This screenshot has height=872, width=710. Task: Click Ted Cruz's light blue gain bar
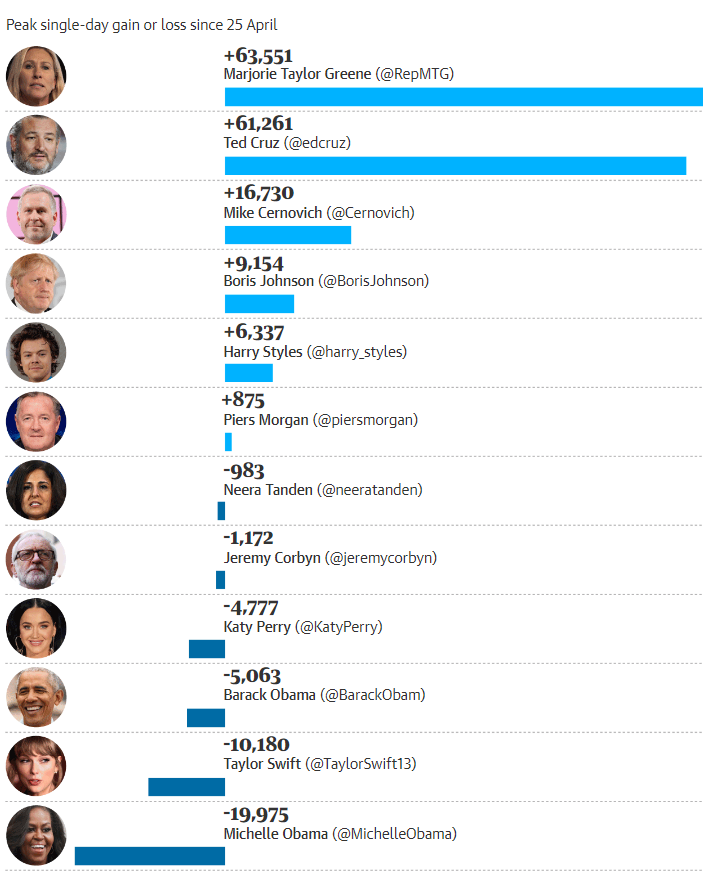click(x=455, y=166)
